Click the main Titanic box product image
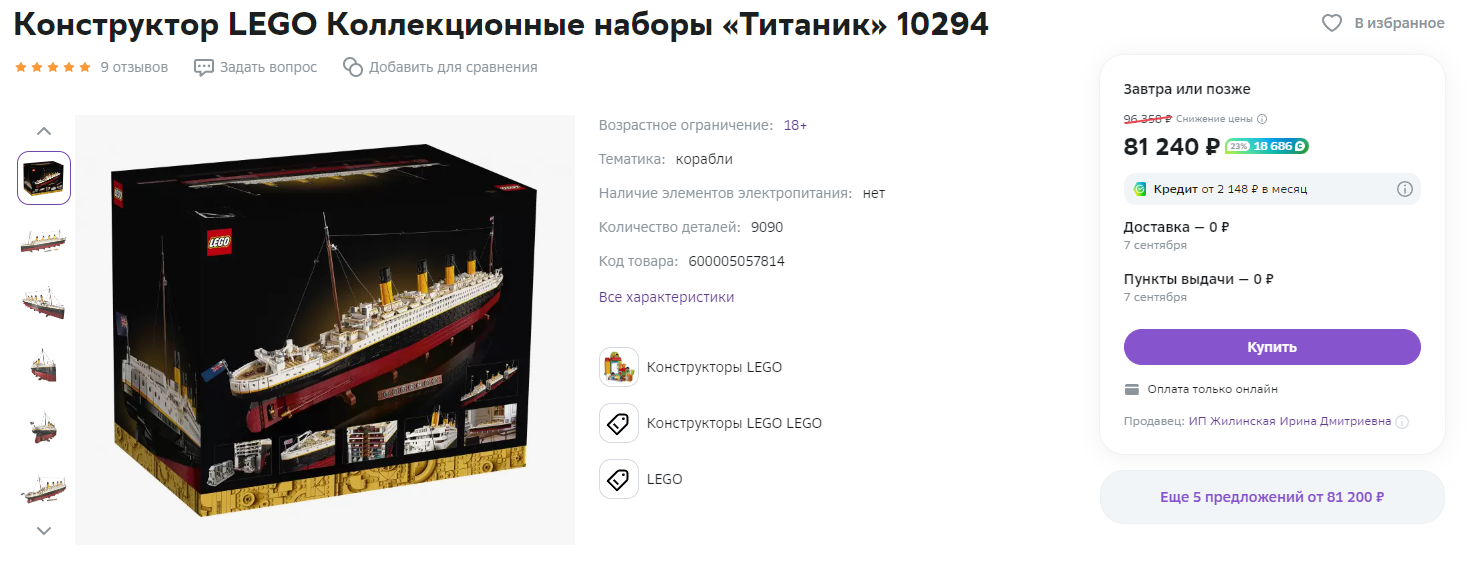 (325, 330)
